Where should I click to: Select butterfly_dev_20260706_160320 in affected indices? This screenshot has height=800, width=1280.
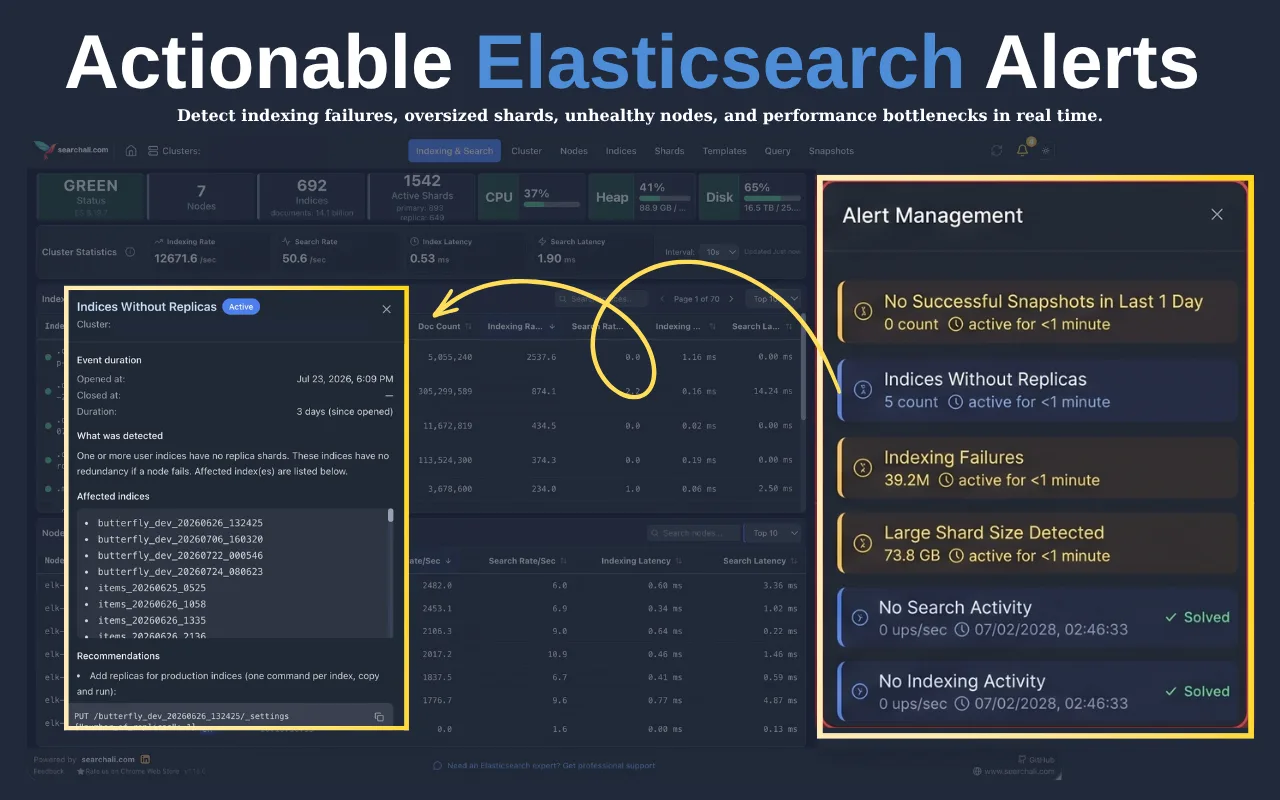[180, 539]
